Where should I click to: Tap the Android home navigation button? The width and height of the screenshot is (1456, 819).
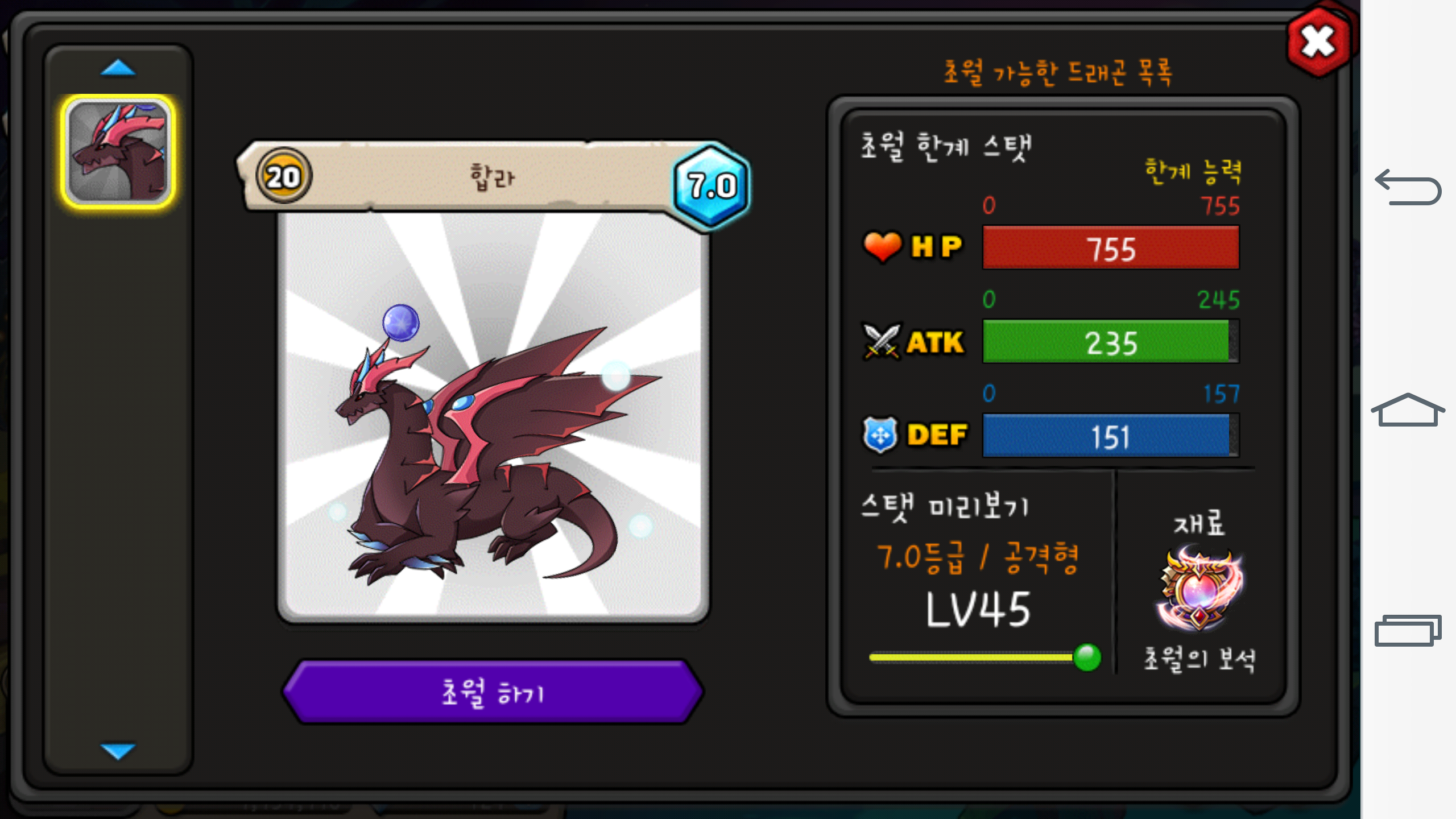[1408, 409]
